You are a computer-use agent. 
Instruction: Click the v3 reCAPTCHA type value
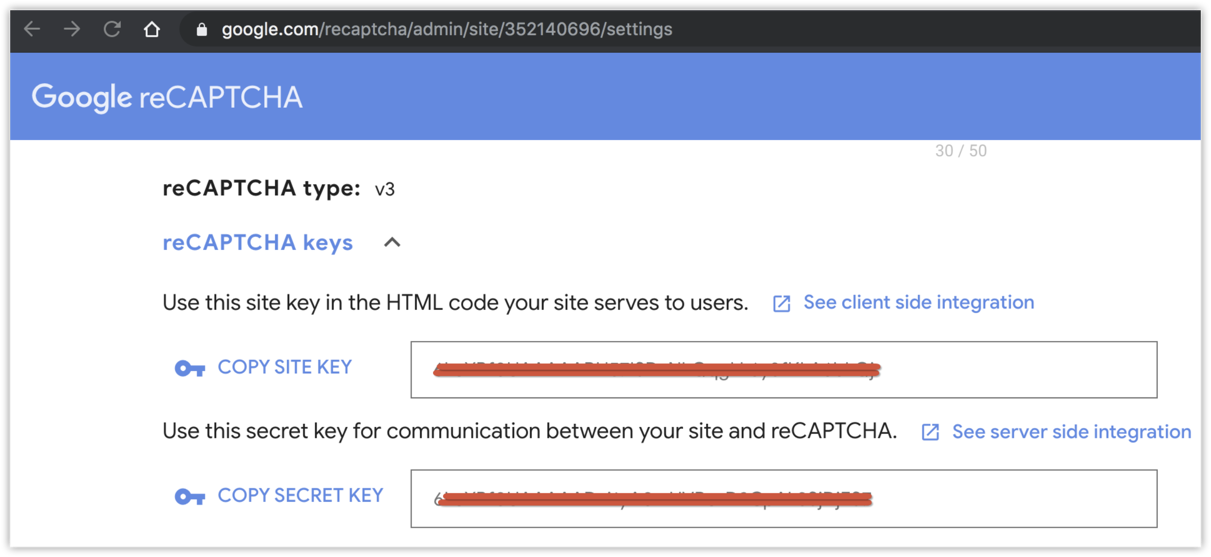[x=385, y=189]
